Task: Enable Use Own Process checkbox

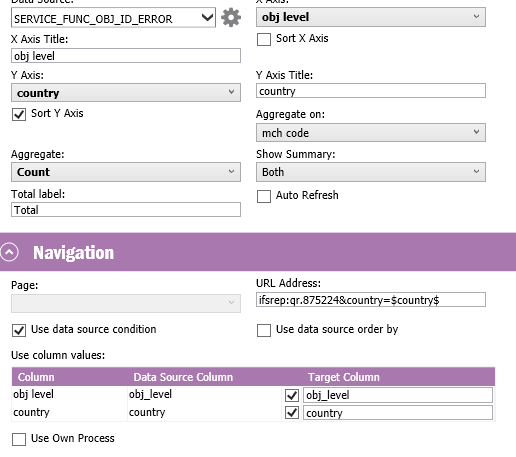Action: coord(19,439)
